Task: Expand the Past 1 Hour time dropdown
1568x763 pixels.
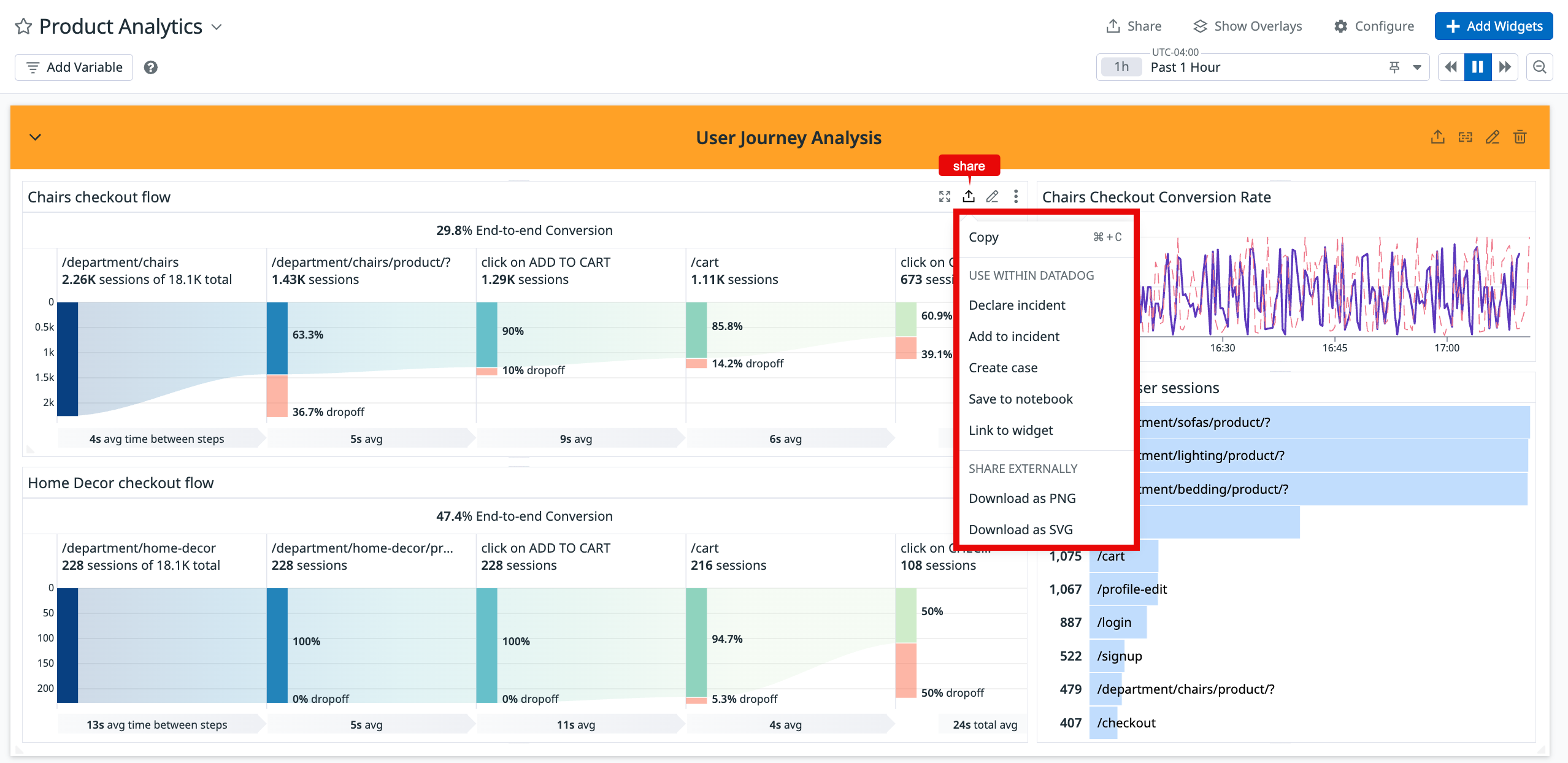Action: click(1417, 67)
